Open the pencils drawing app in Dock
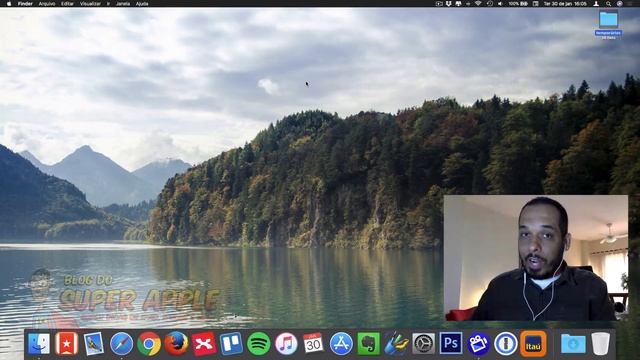This screenshot has height=360, width=640. coord(396,344)
